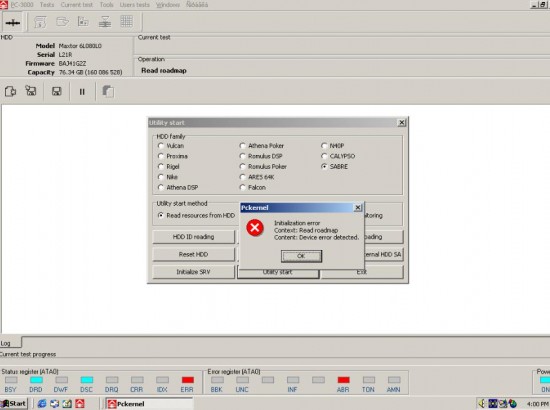Click the red PC-3000 quick launch icon
Viewport: 550px width, 410px height.
click(80, 404)
